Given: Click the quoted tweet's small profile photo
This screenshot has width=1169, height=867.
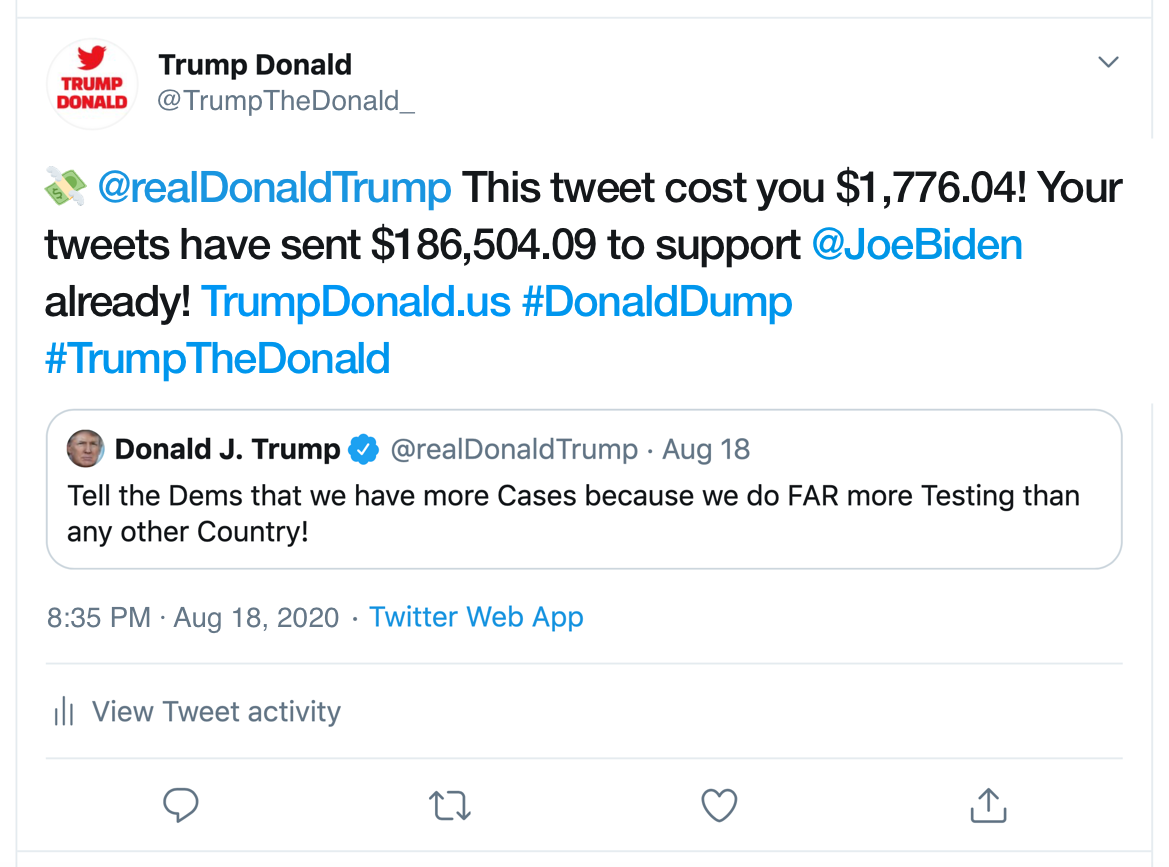Looking at the screenshot, I should tap(85, 449).
